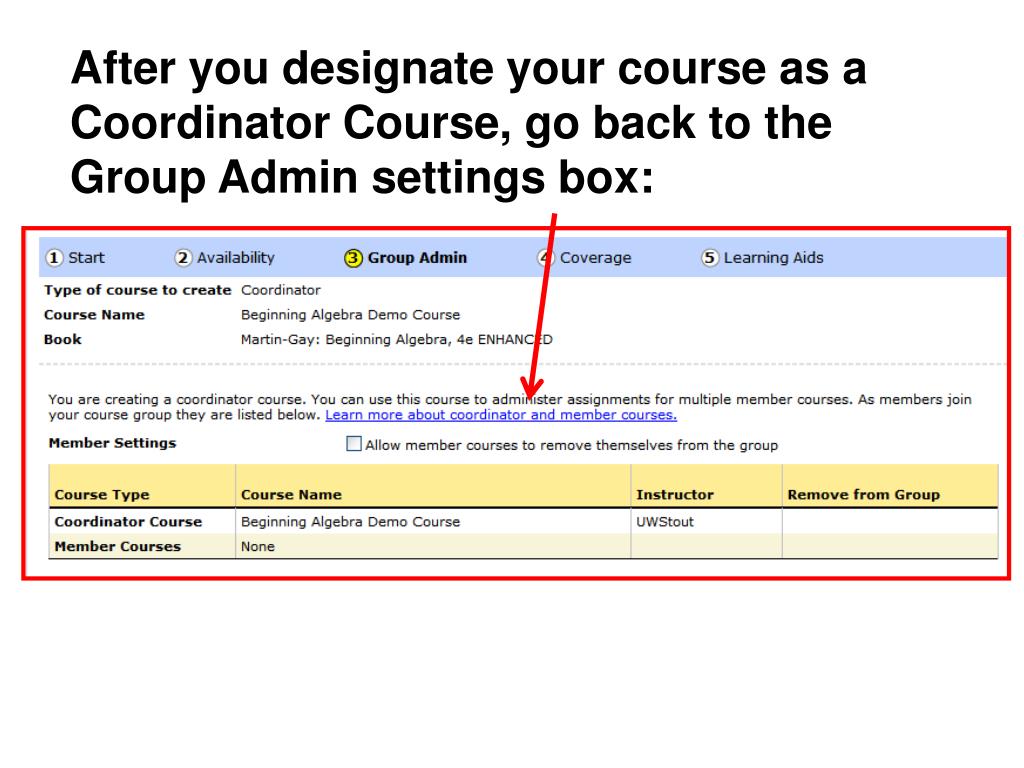Select the Member Courses row label
The height and width of the screenshot is (768, 1024).
click(118, 547)
